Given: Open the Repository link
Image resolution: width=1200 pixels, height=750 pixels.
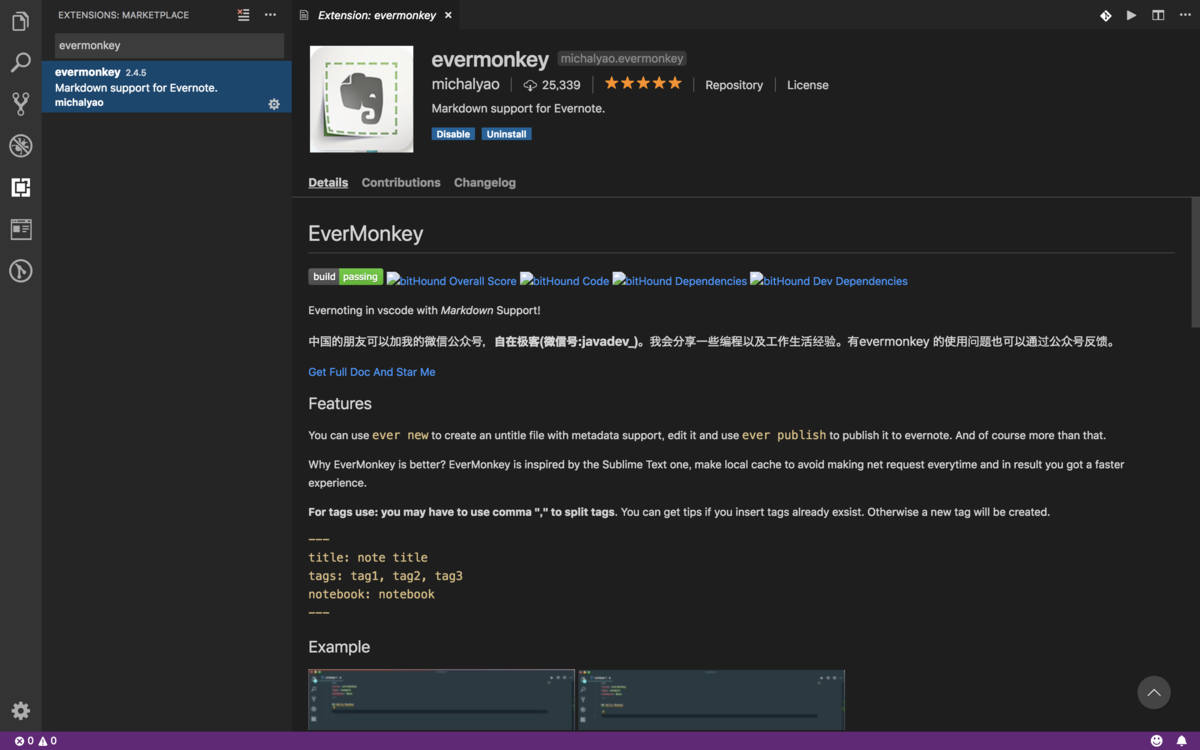Looking at the screenshot, I should (x=734, y=85).
